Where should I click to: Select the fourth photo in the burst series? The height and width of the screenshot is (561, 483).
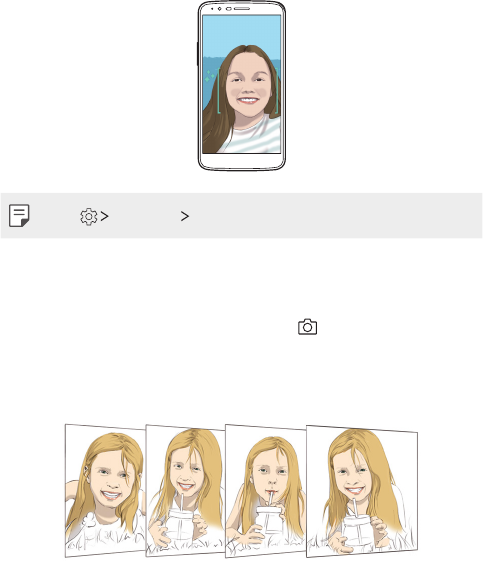pyautogui.click(x=362, y=491)
